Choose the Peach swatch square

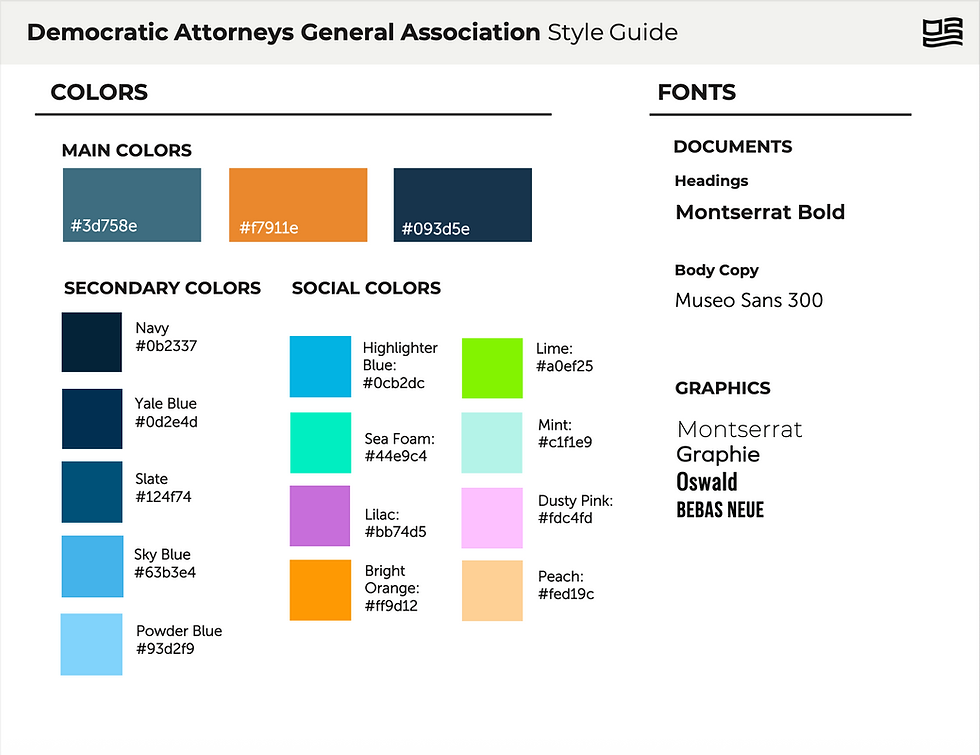tap(492, 591)
